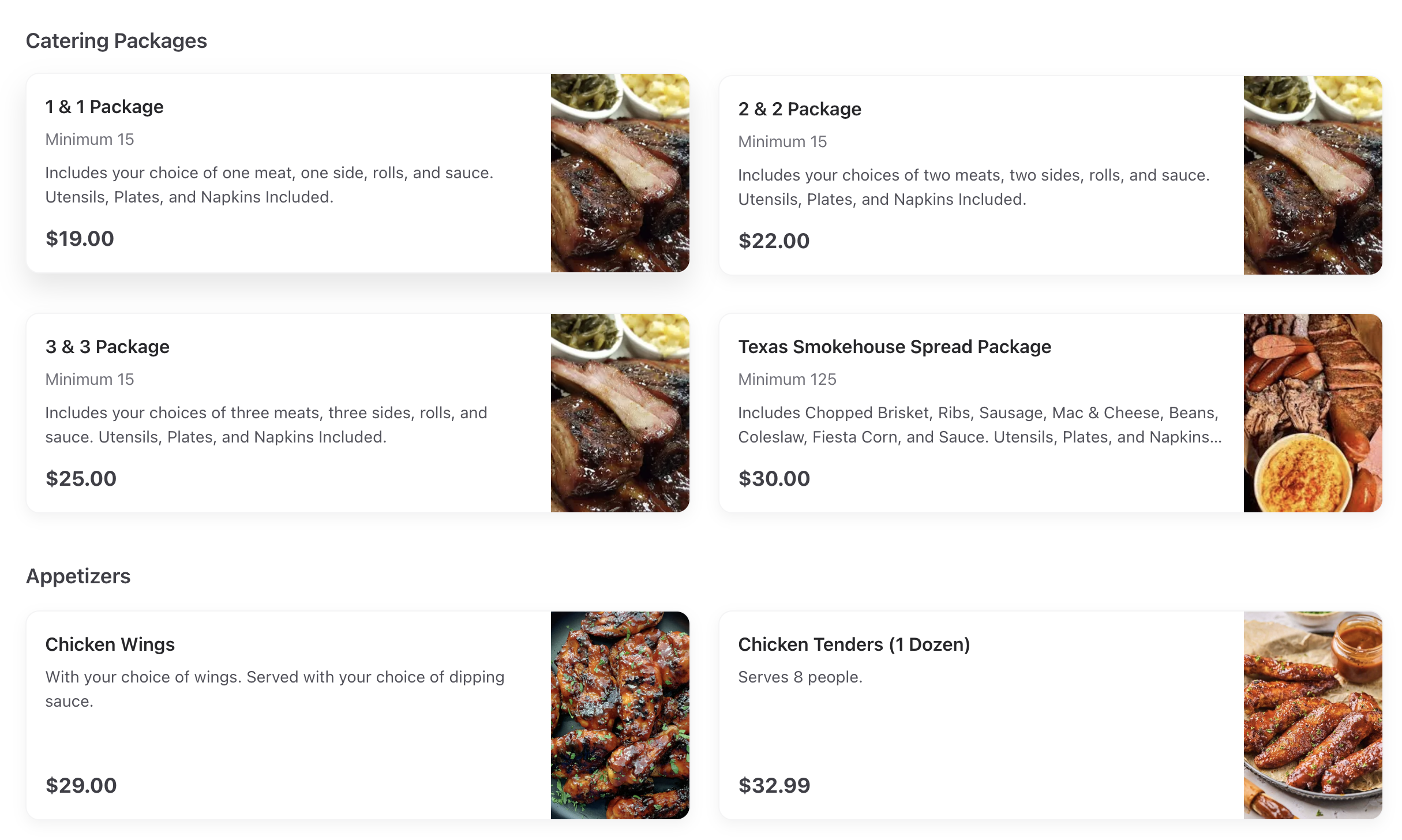Select the Texas Smokehouse Spread Package
Viewport: 1402px width, 840px height.
pyautogui.click(x=981, y=412)
